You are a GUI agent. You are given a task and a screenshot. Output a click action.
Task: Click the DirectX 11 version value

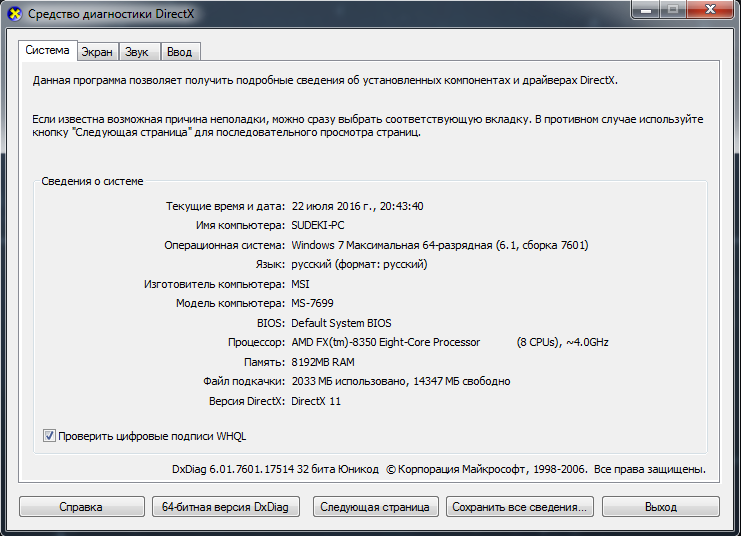pyautogui.click(x=316, y=401)
